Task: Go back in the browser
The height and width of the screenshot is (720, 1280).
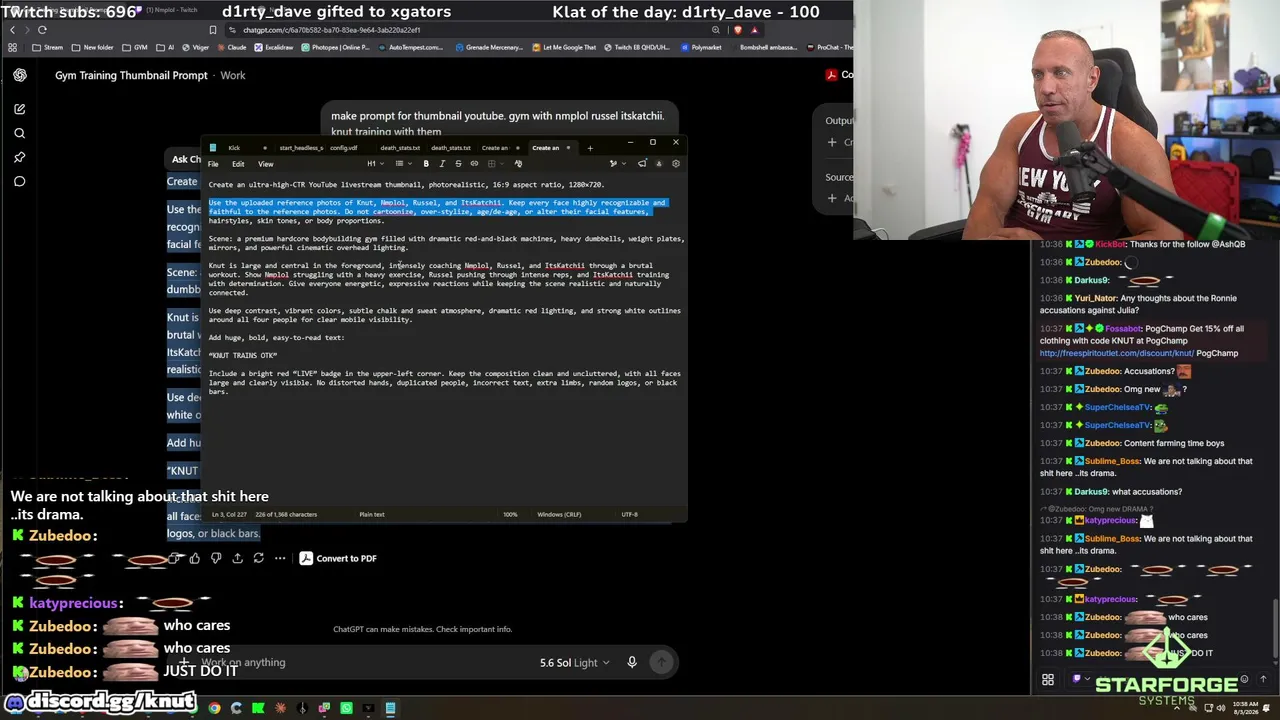Action: click(x=12, y=30)
